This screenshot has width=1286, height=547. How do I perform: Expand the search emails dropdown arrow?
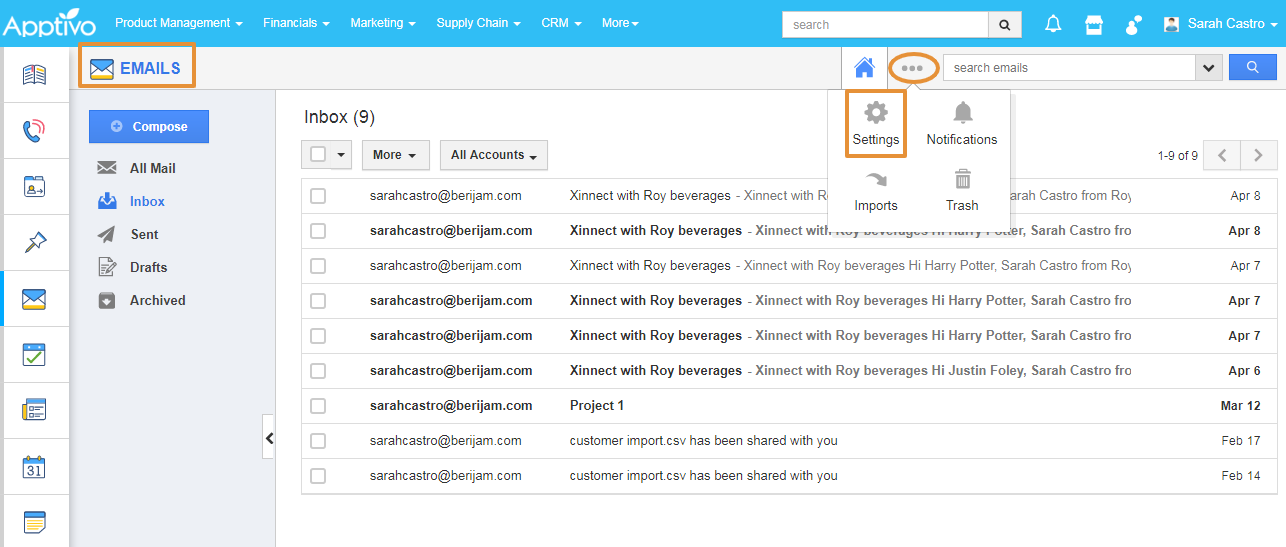coord(1209,68)
